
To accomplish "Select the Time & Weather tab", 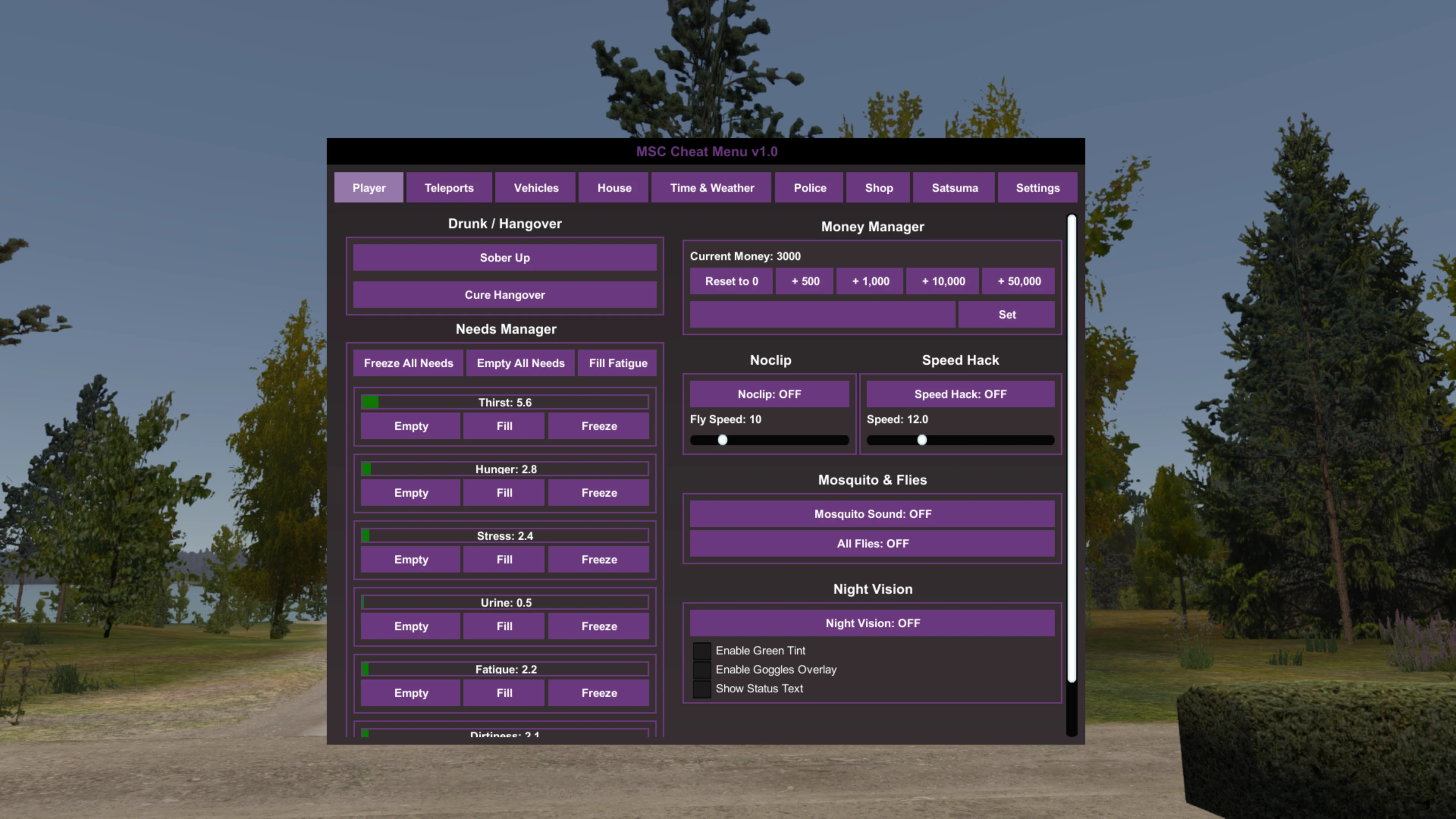I will [x=711, y=187].
